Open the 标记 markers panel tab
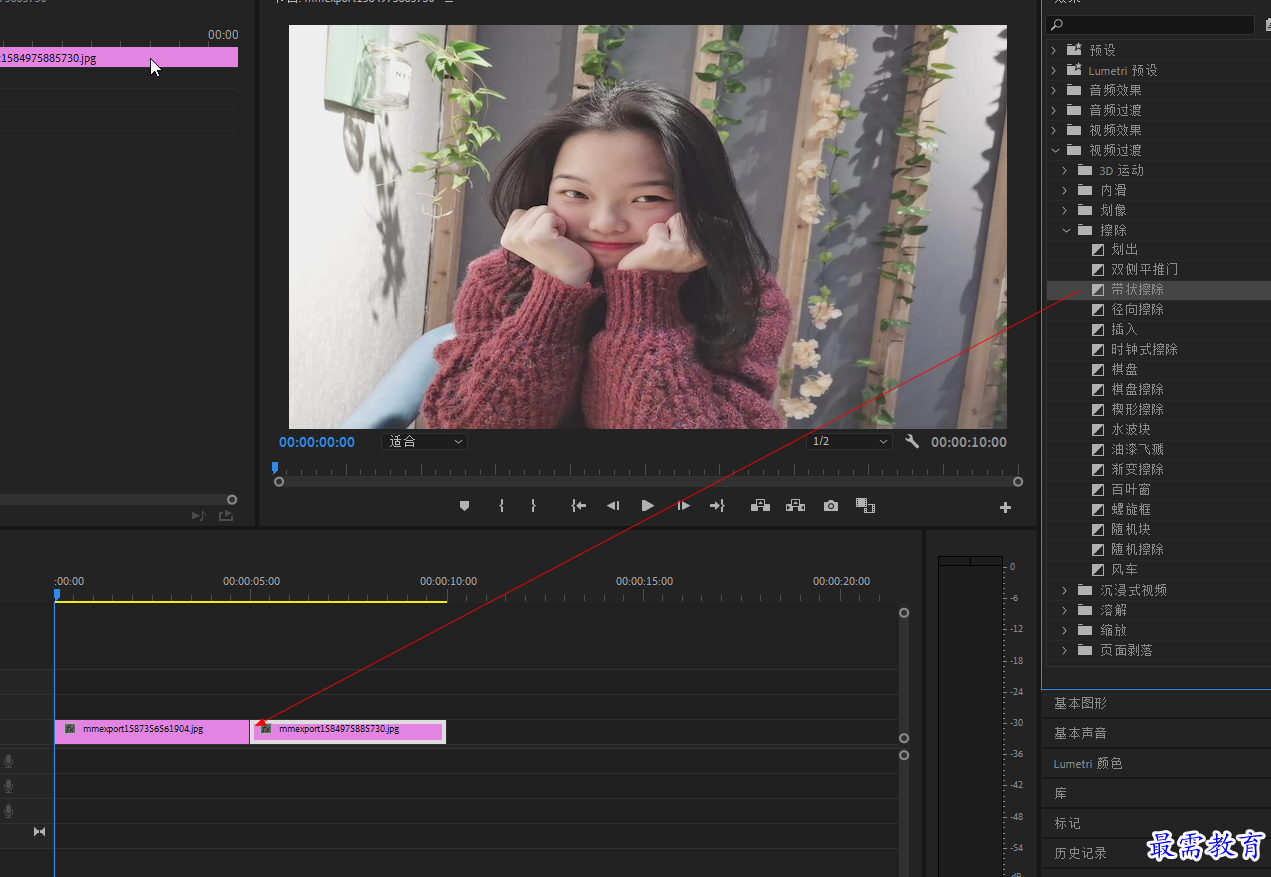This screenshot has width=1271, height=877. pyautogui.click(x=1067, y=823)
